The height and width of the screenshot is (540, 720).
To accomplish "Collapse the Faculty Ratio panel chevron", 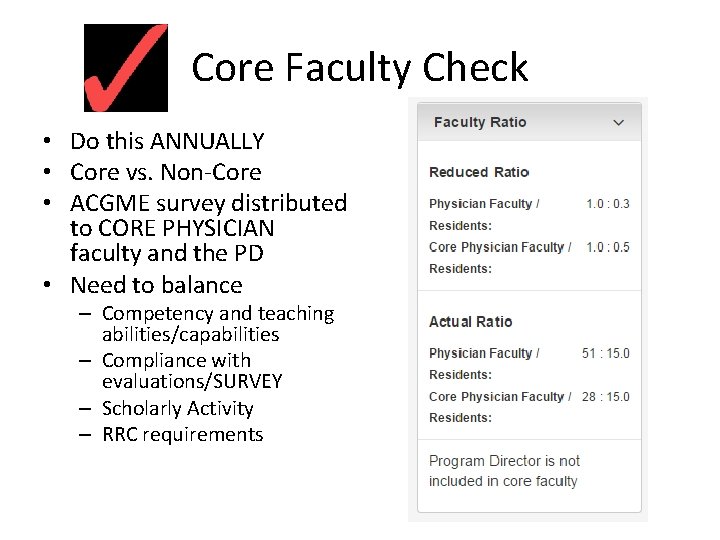I will coord(619,123).
